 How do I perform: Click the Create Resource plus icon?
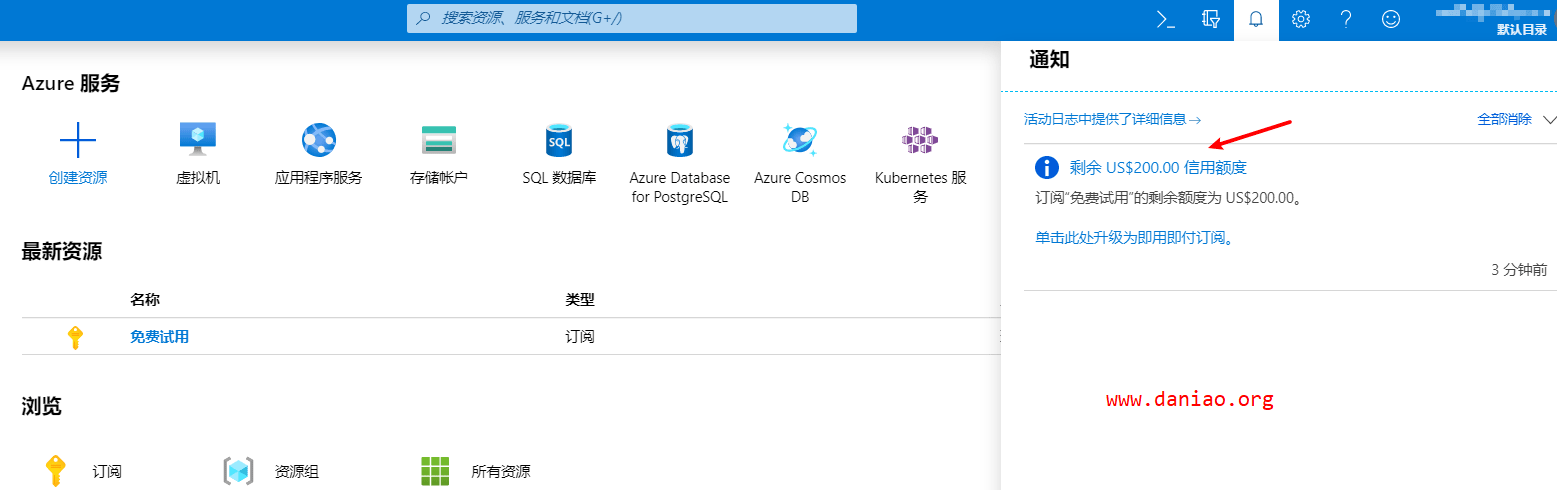point(78,141)
